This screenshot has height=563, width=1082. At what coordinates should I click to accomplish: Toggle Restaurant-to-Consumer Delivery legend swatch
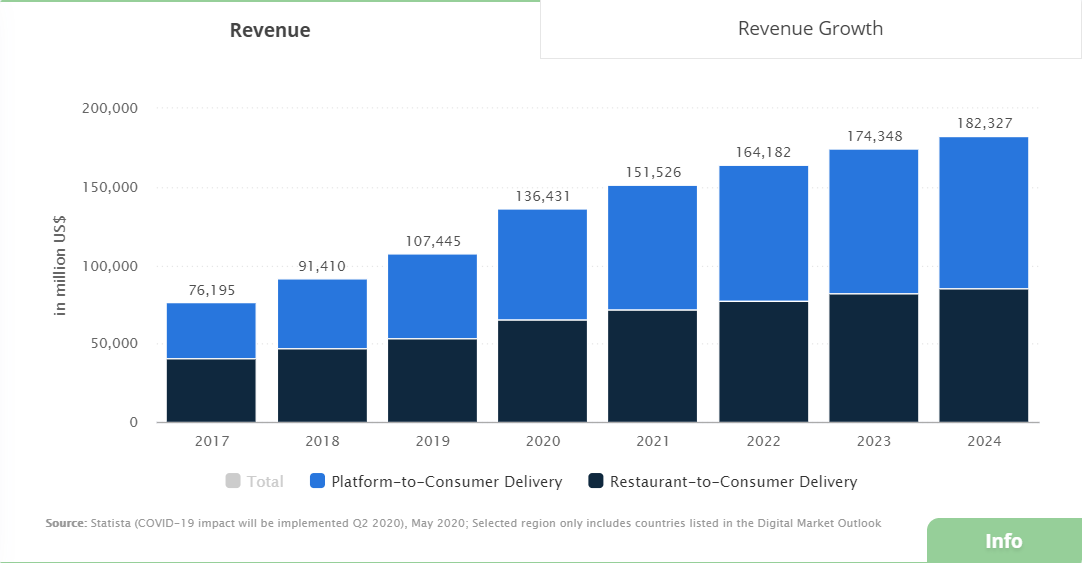[x=596, y=481]
